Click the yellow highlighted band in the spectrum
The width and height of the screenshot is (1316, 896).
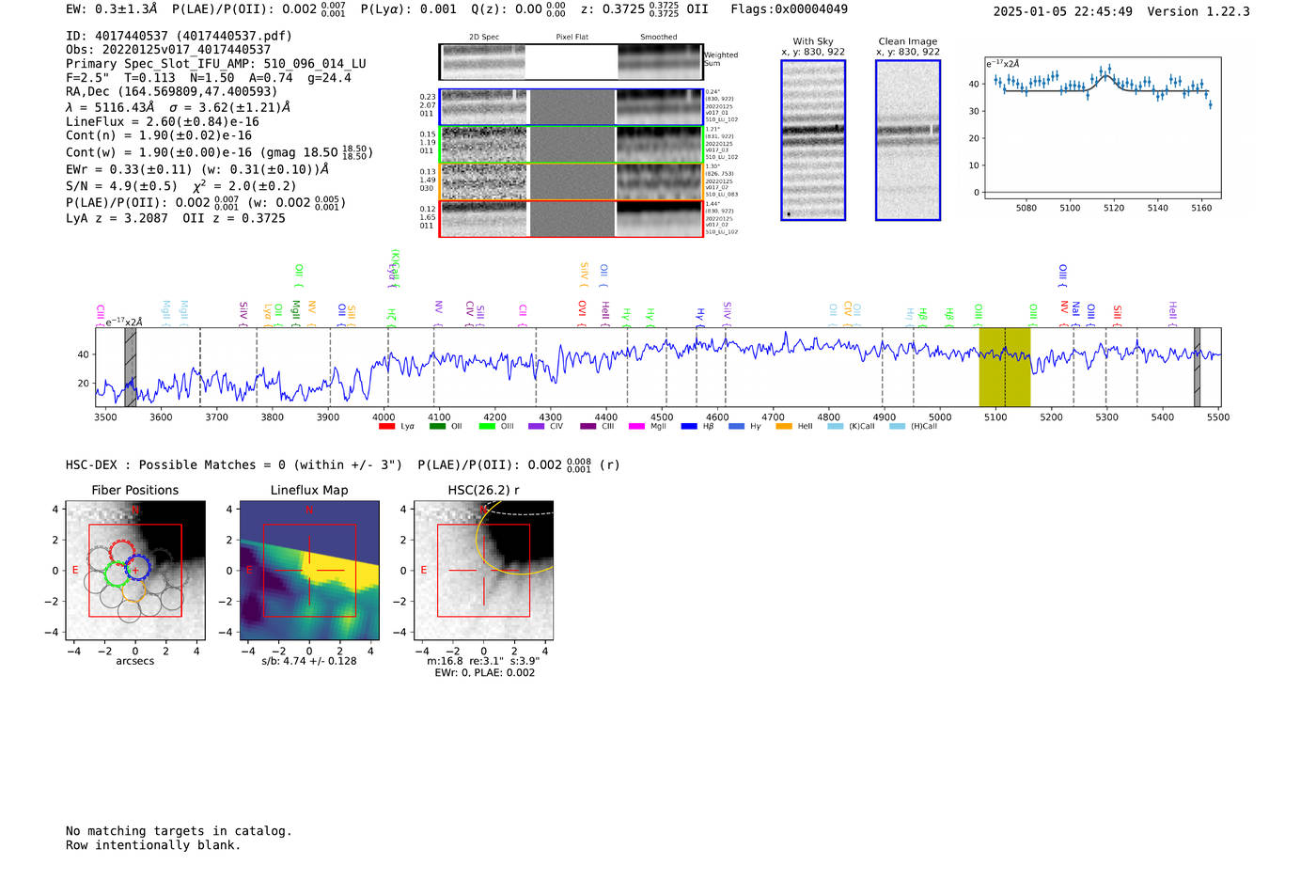(1004, 367)
